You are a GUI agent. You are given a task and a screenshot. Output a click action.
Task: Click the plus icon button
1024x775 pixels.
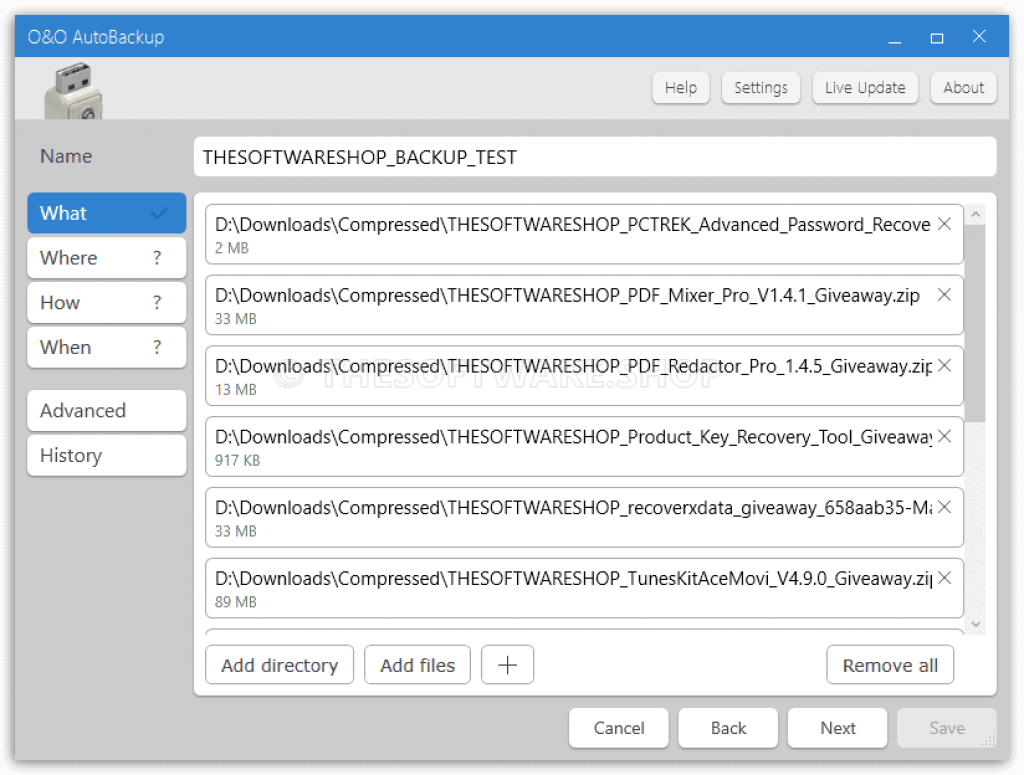pos(507,665)
